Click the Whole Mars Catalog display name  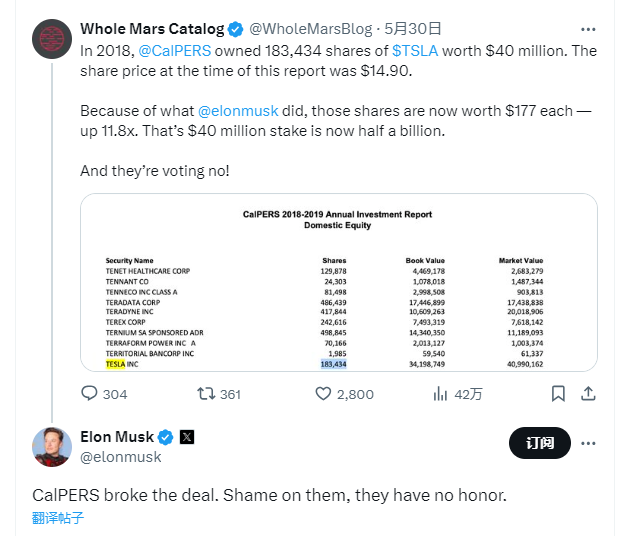point(152,29)
